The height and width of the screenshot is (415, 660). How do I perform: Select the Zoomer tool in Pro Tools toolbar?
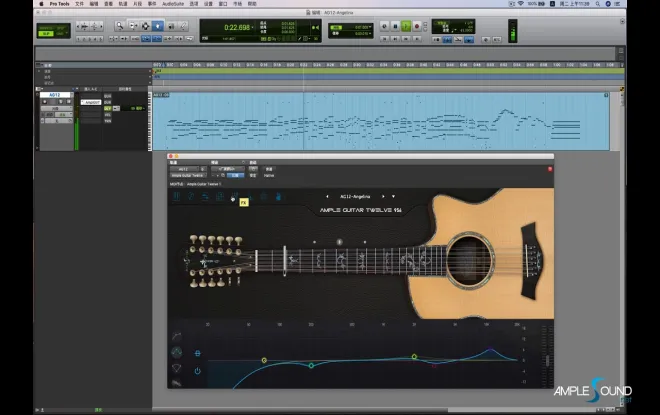pyautogui.click(x=120, y=26)
